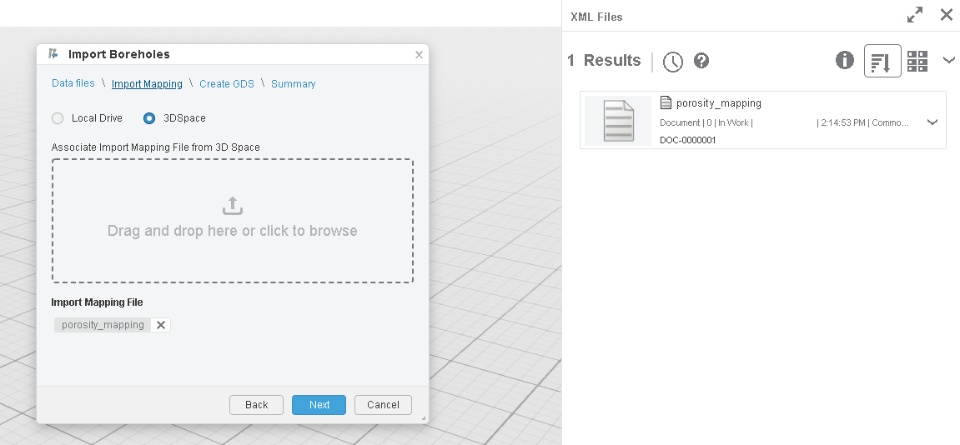Click the Import Boreholes dialog title icon
Screen dimensions: 960x445
point(53,54)
